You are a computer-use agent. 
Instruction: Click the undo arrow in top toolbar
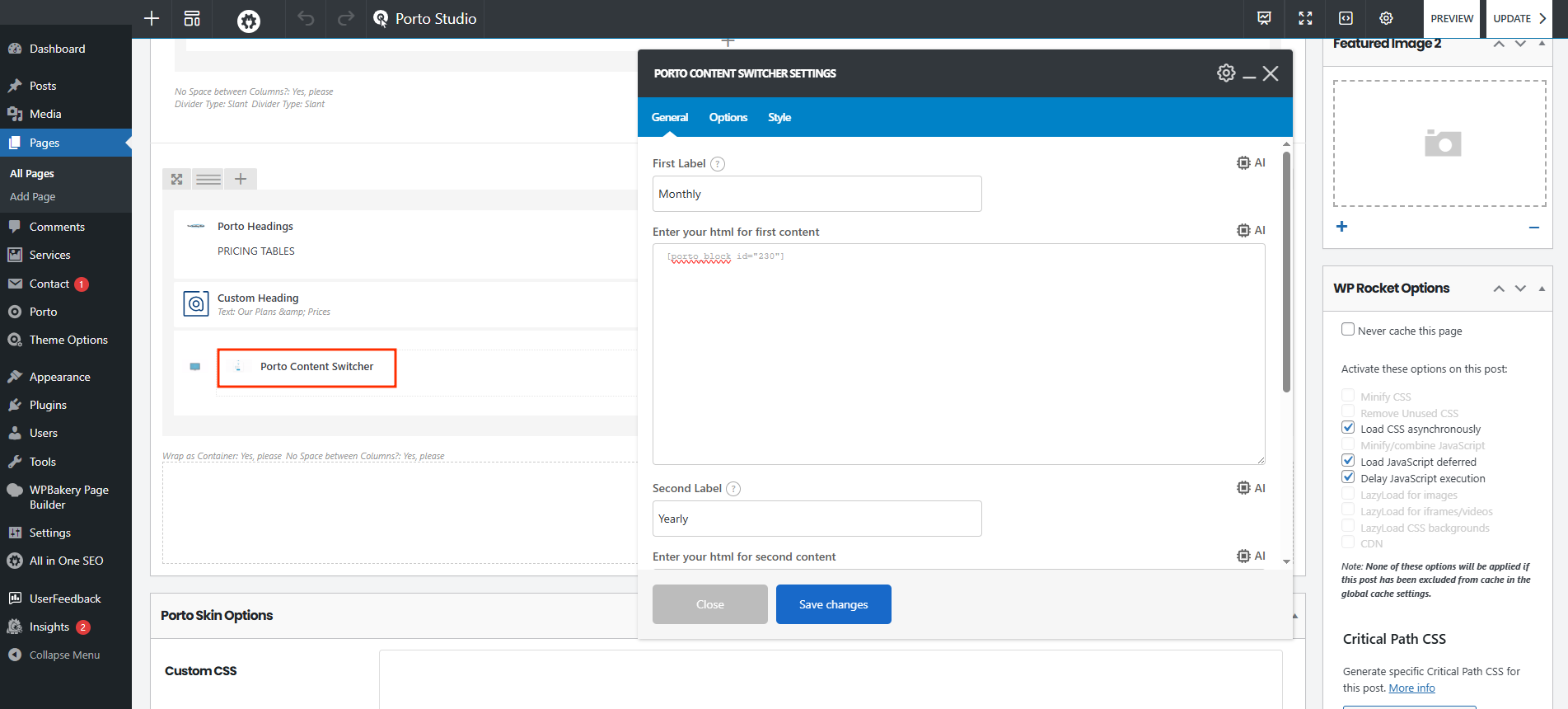pyautogui.click(x=306, y=18)
